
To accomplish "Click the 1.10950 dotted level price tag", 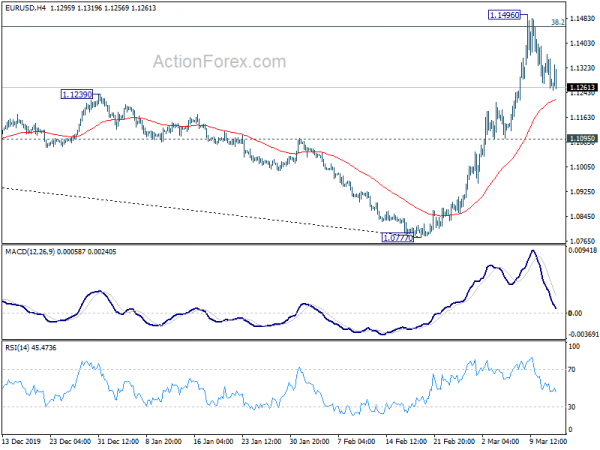I will [582, 139].
